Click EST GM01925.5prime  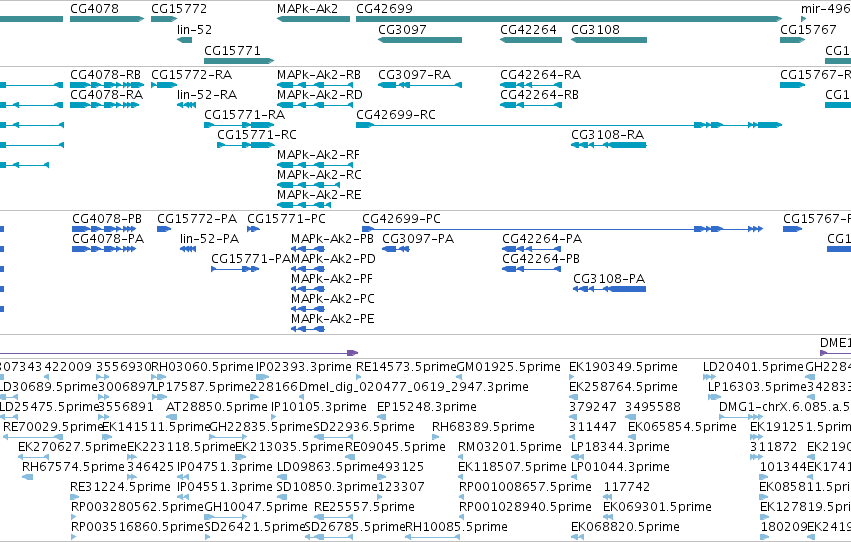coord(509,367)
